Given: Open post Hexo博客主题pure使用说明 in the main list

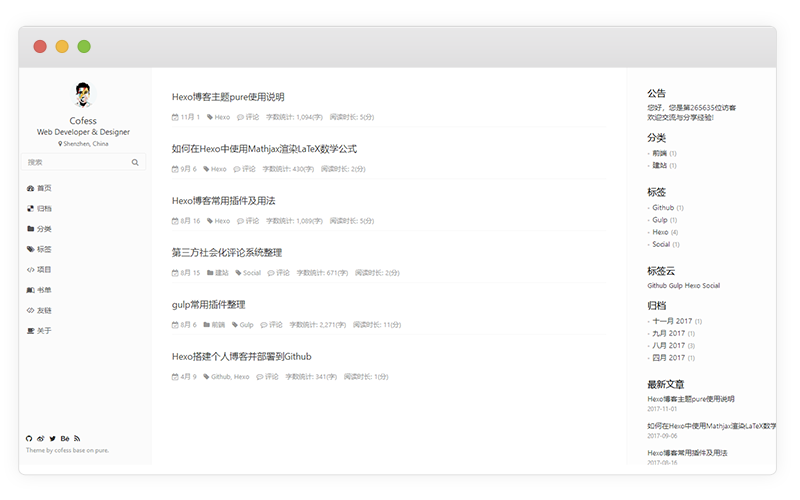Looking at the screenshot, I should (x=228, y=97).
